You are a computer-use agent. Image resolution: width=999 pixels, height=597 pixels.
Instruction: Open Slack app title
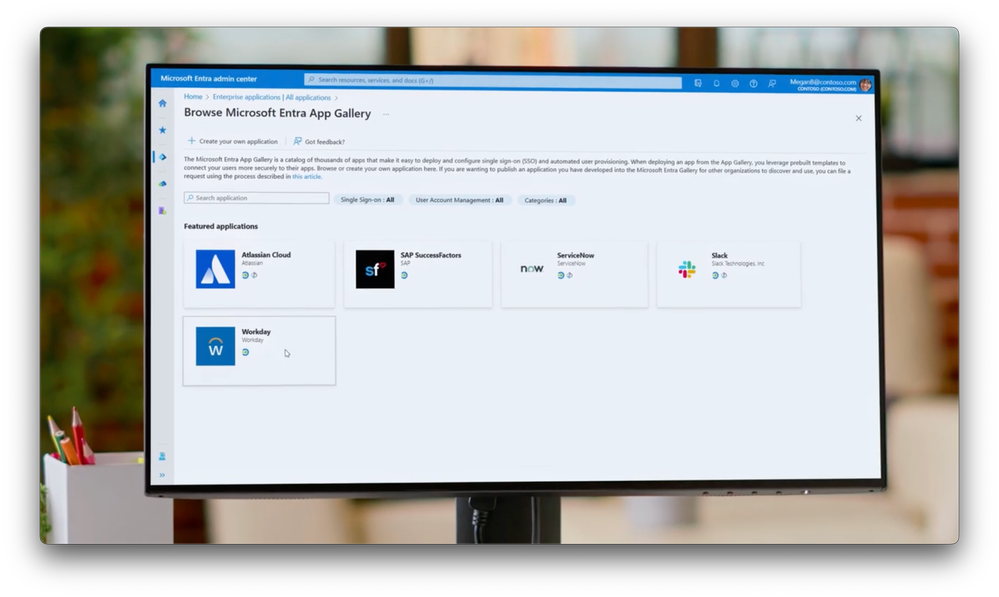(x=719, y=255)
